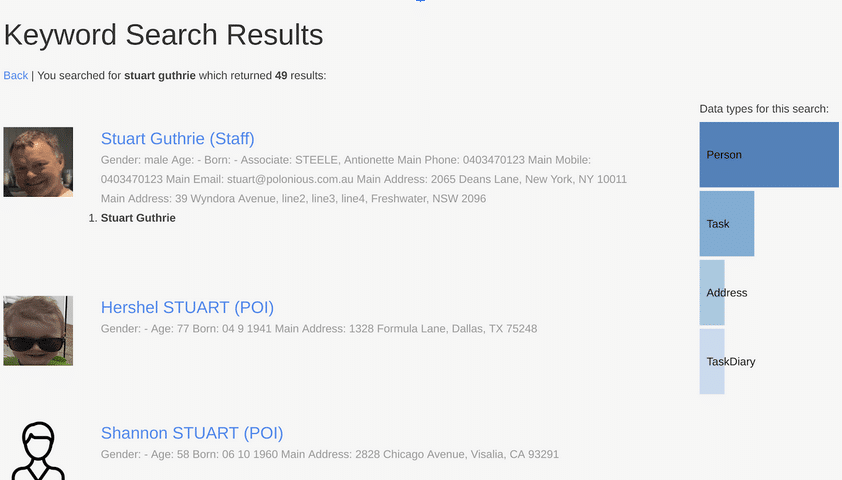The image size is (842, 480).
Task: Click Hershel STUART's sunglasses photo
Action: 38,330
